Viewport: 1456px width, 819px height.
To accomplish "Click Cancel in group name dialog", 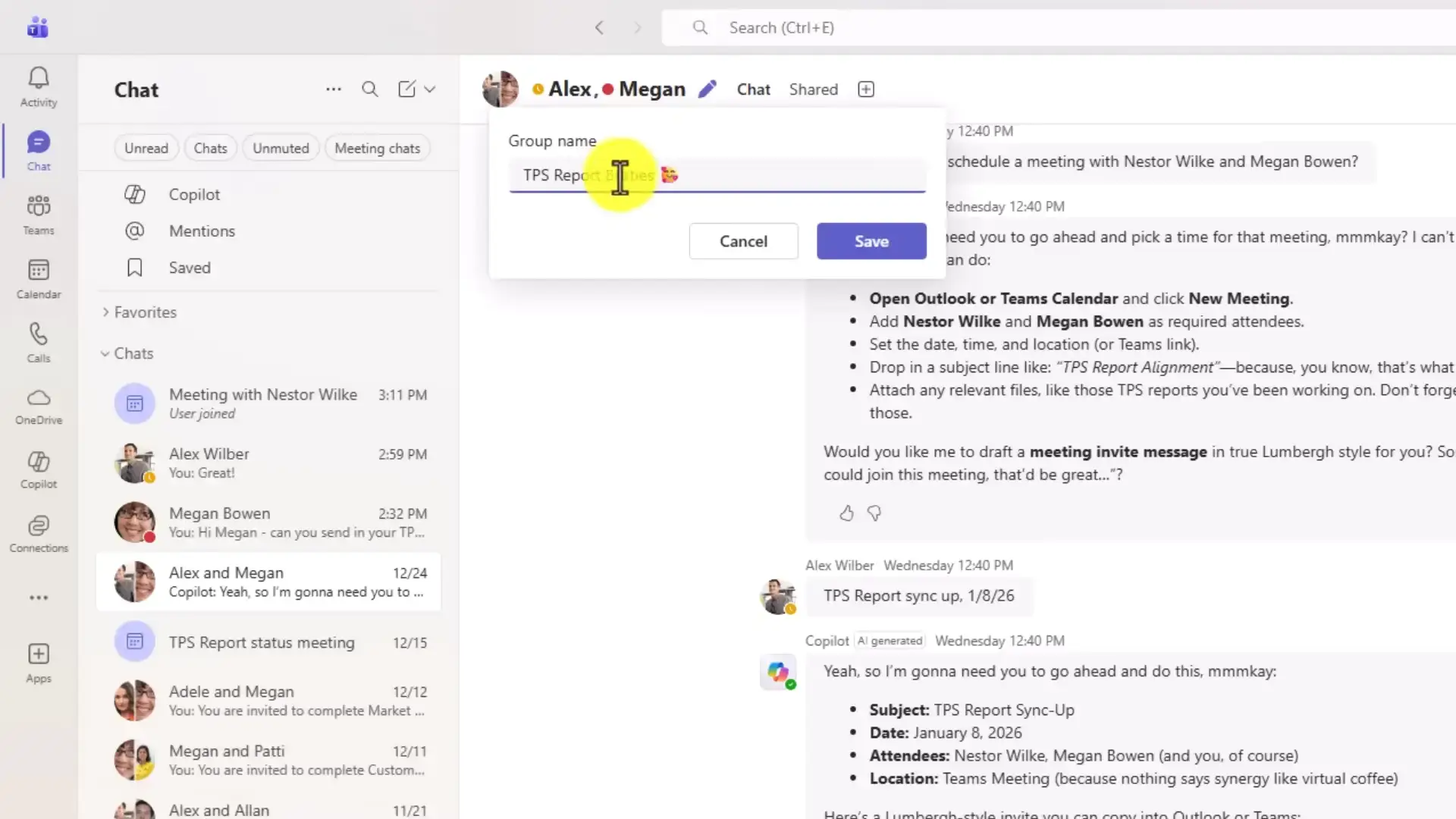I will click(743, 241).
